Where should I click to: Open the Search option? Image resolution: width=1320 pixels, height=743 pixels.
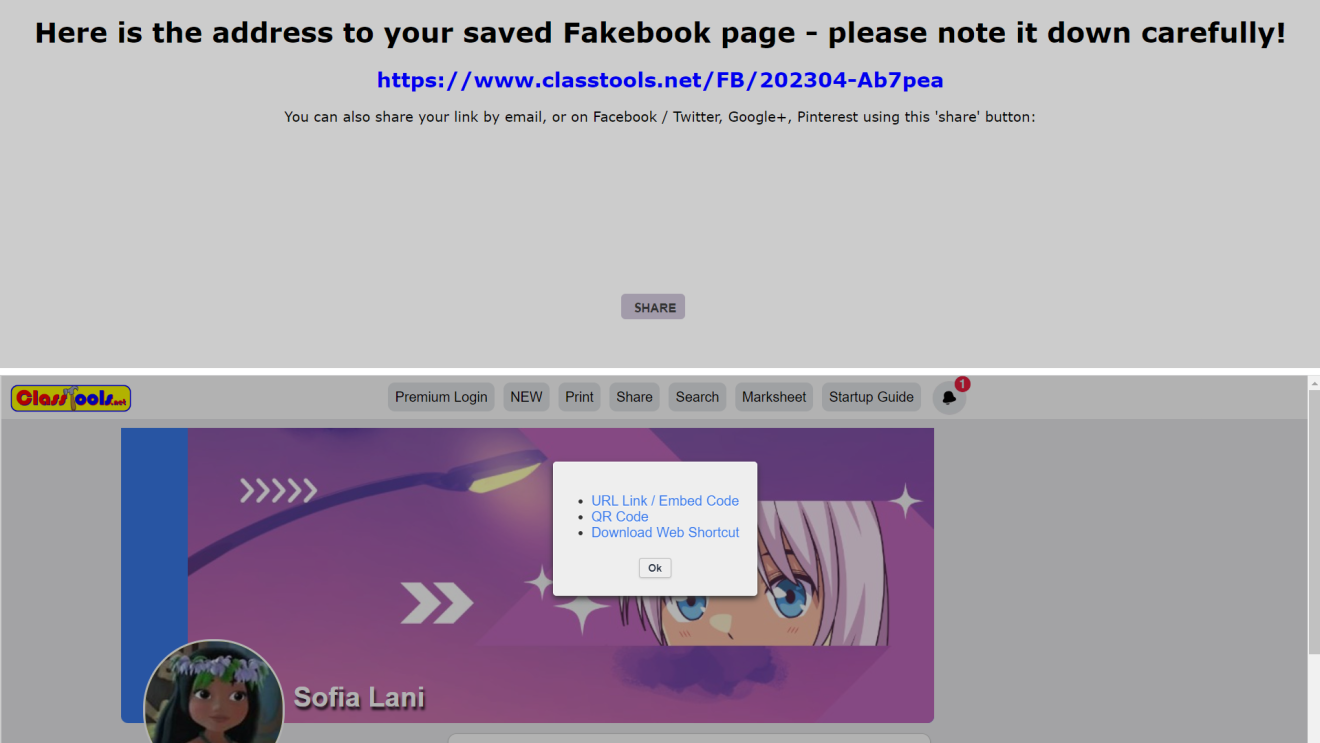[x=697, y=397]
